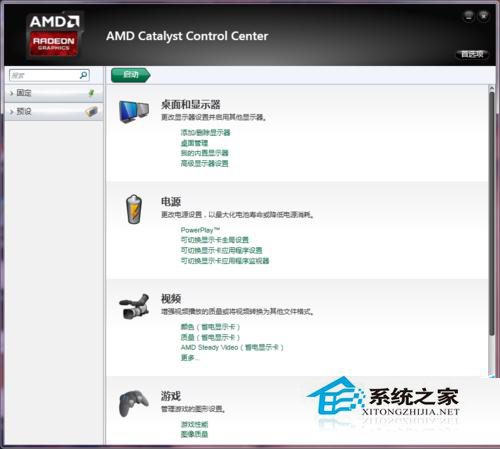The image size is (500, 449).
Task: Click the presets icon beside 预设
Action: [91, 111]
